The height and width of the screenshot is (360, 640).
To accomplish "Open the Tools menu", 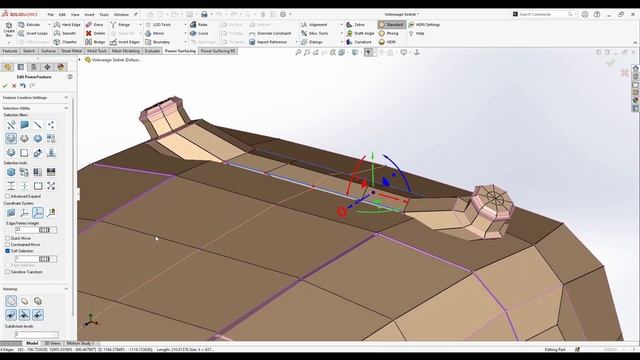I will [104, 14].
